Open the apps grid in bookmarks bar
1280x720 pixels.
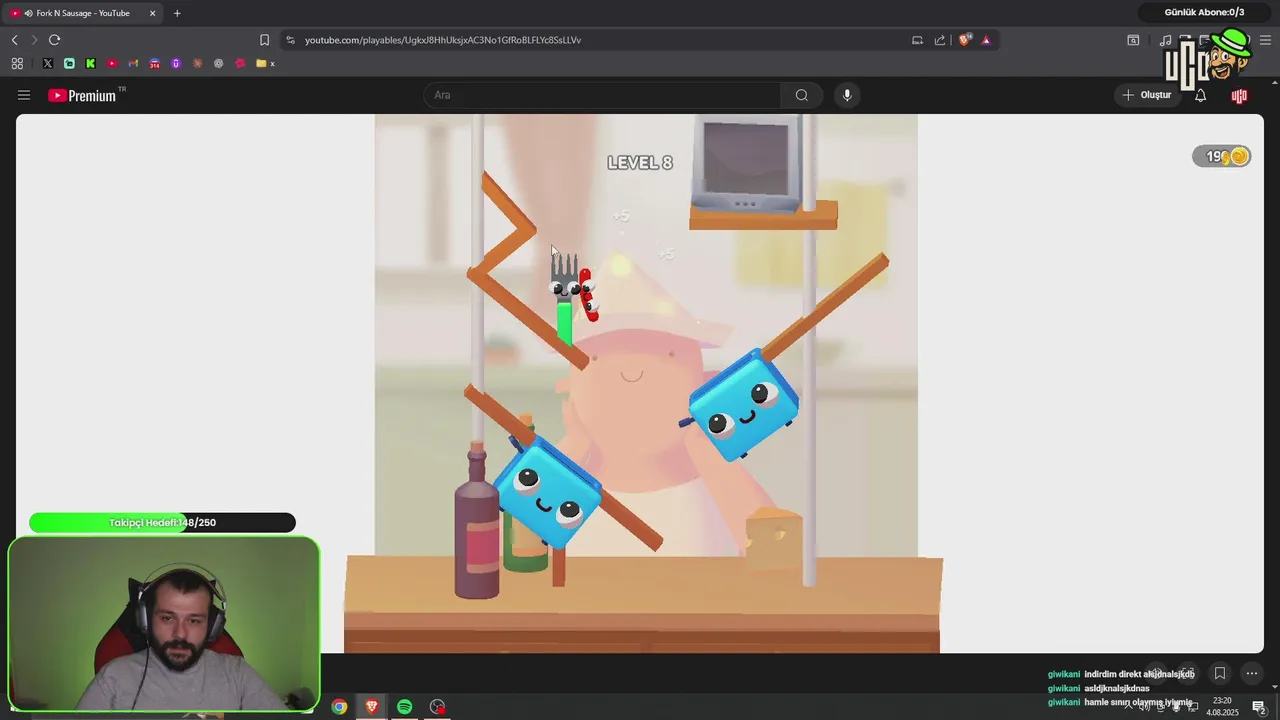click(x=17, y=63)
